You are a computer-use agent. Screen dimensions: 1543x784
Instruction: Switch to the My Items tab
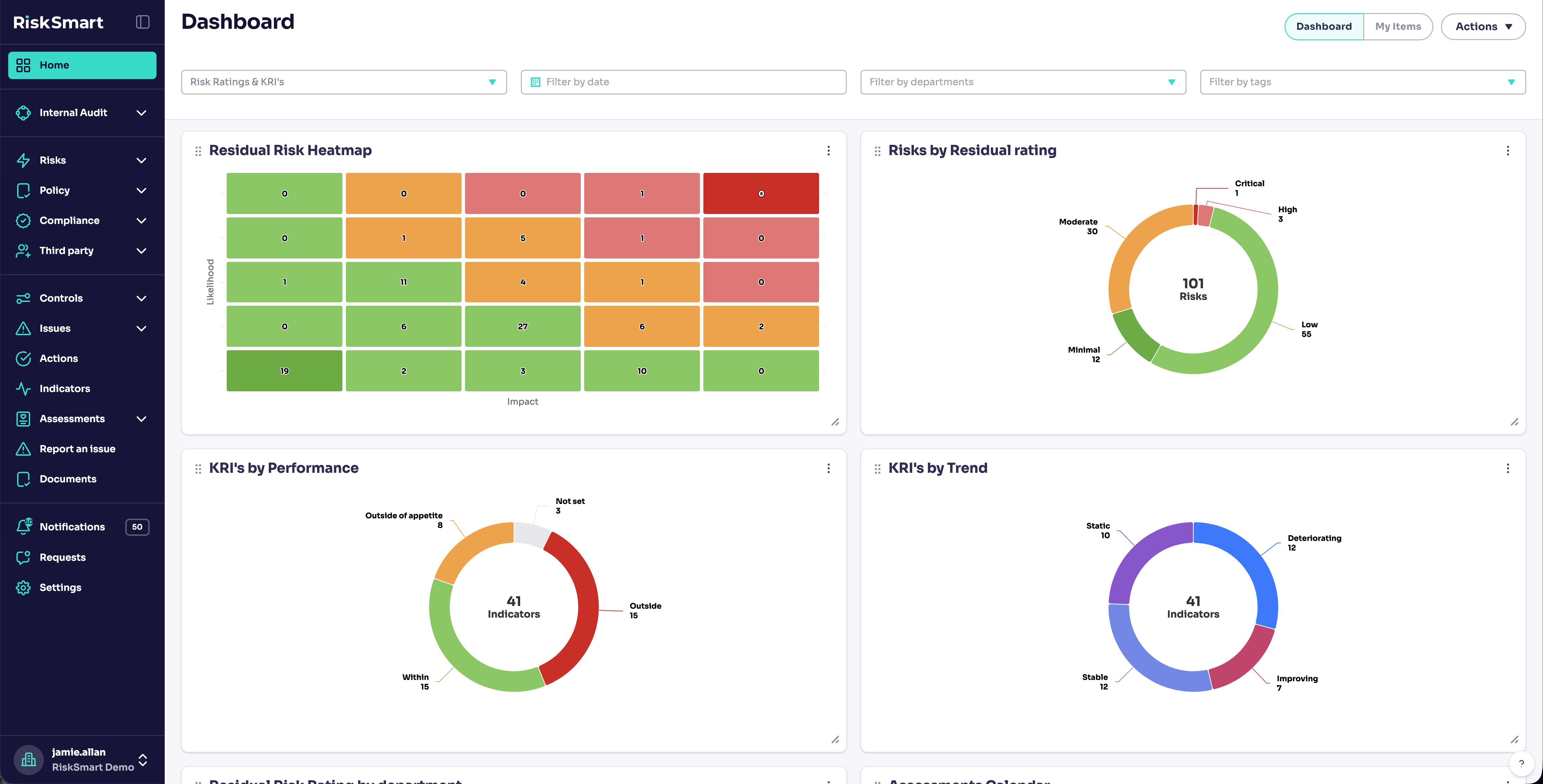[1398, 26]
